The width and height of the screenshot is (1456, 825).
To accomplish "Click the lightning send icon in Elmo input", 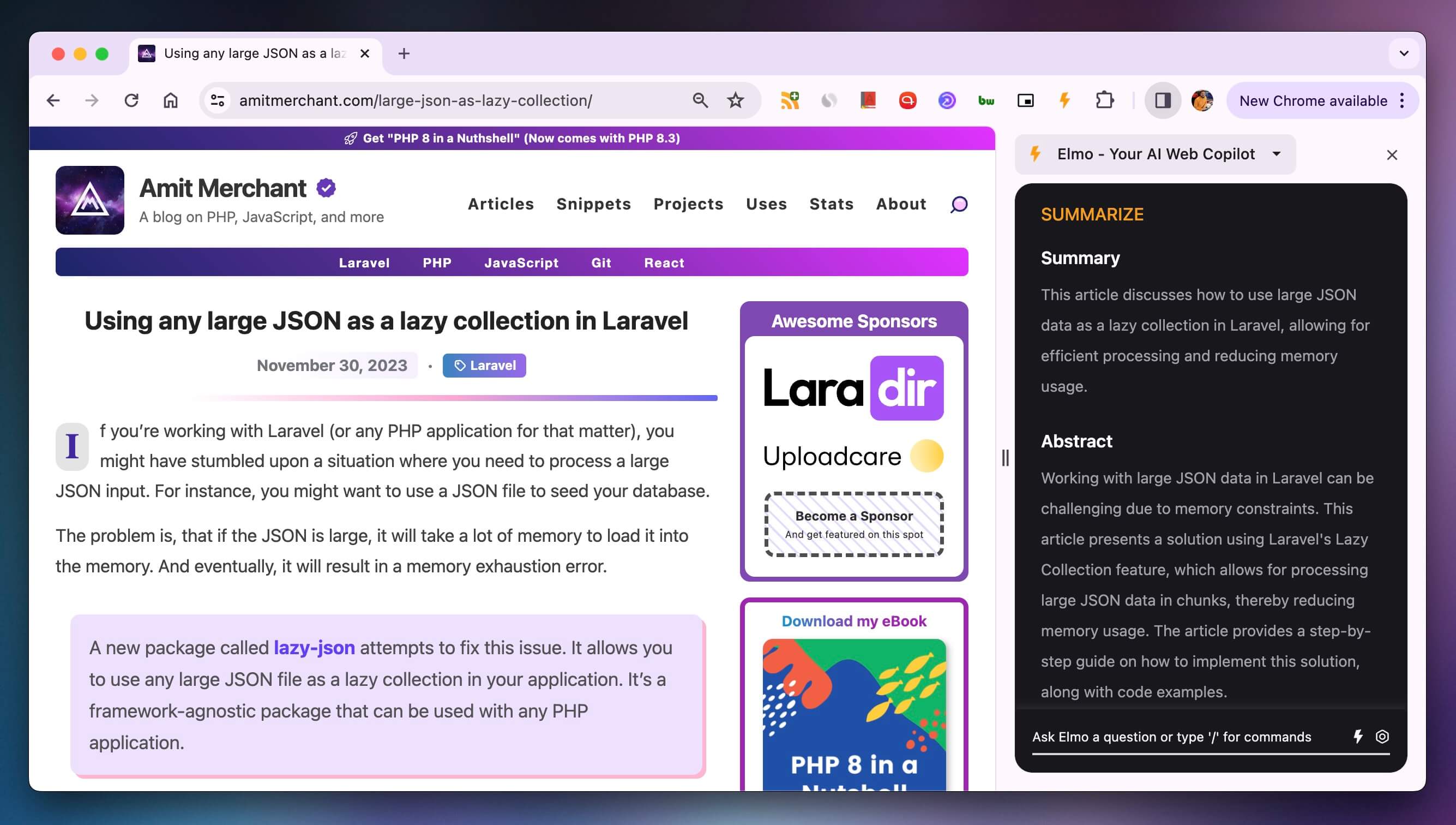I will click(1358, 736).
